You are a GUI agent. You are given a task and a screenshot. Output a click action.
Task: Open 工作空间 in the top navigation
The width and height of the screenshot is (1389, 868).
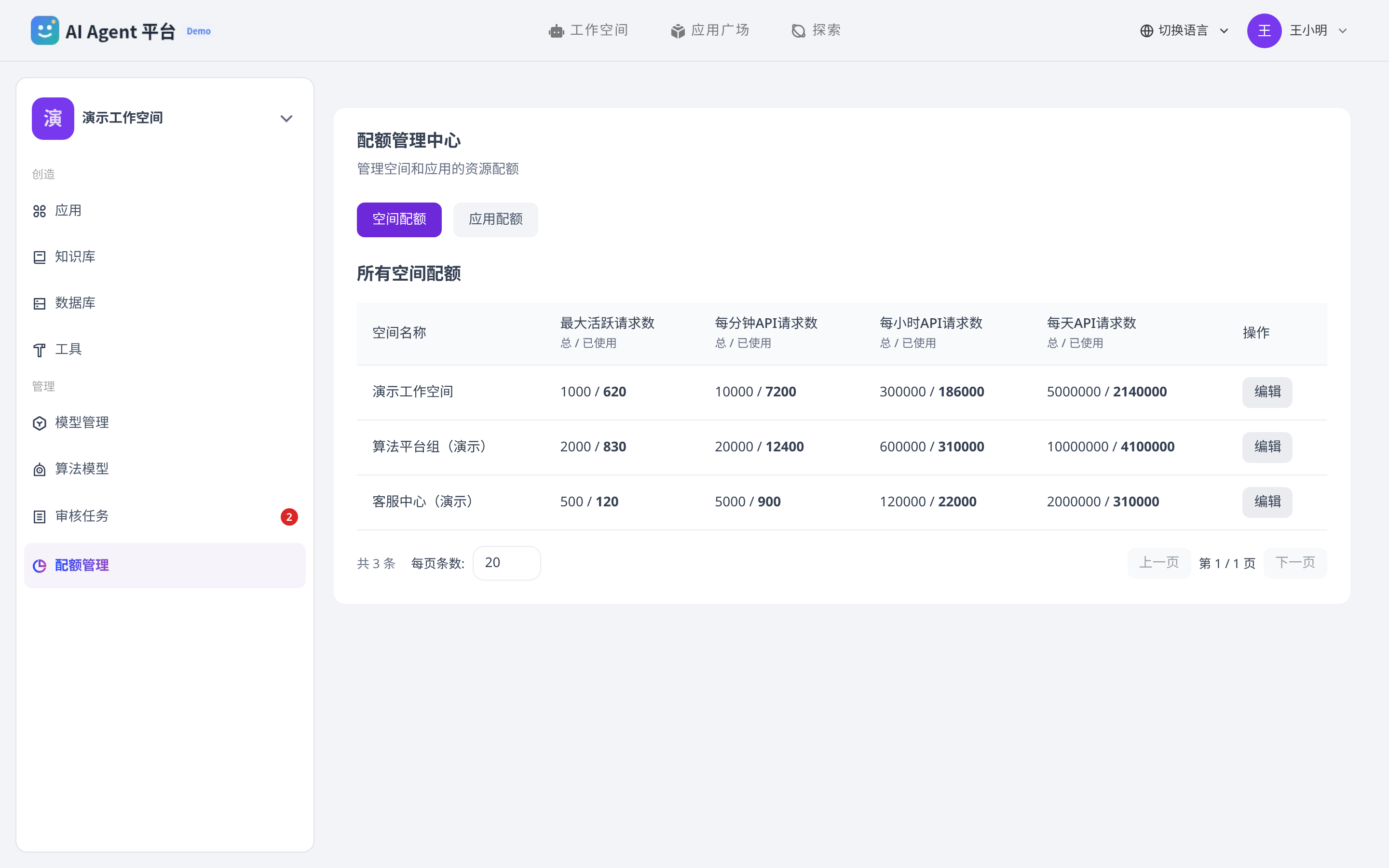pos(588,30)
